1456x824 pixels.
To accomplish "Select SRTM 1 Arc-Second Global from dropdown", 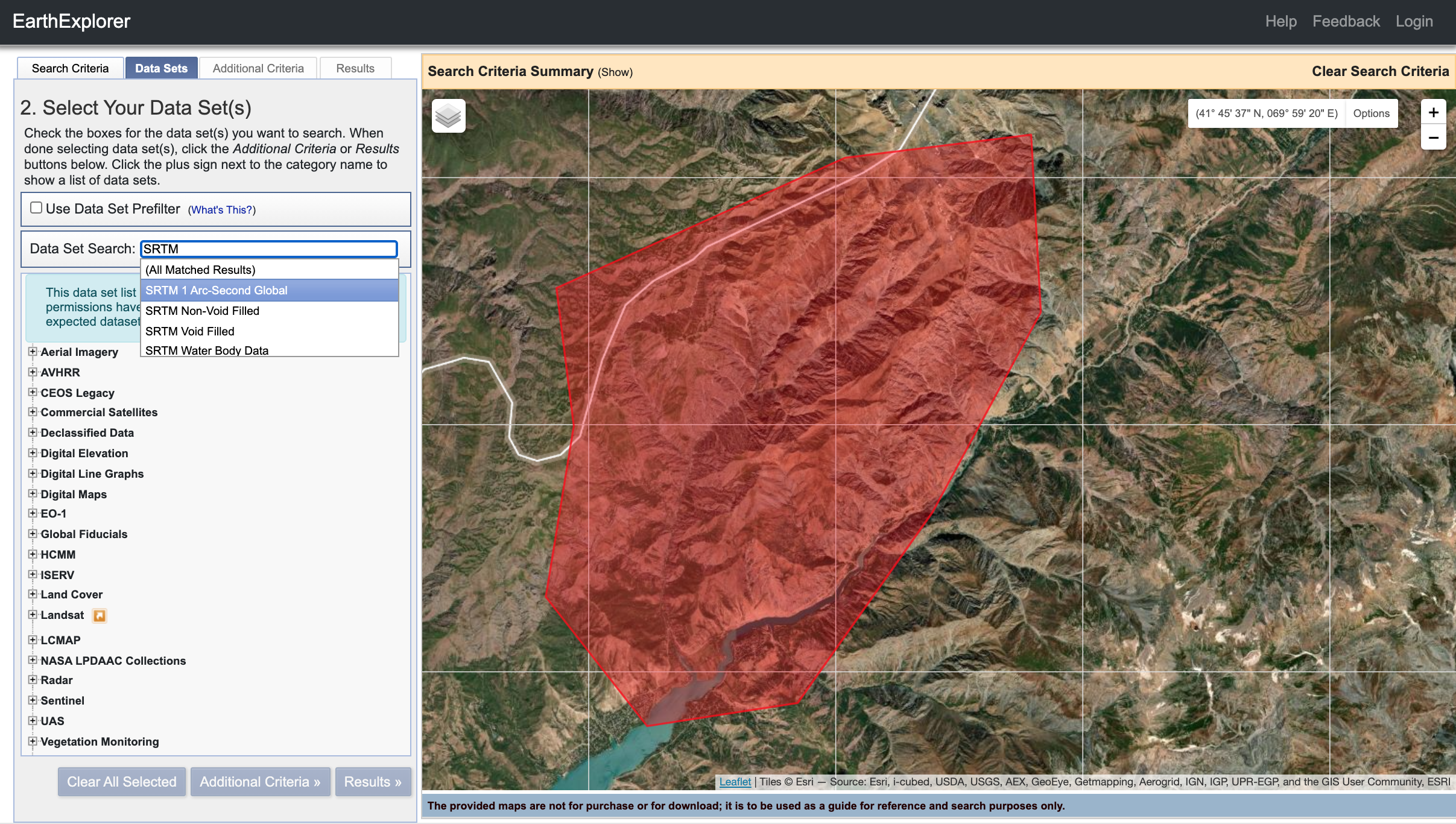I will tap(269, 290).
